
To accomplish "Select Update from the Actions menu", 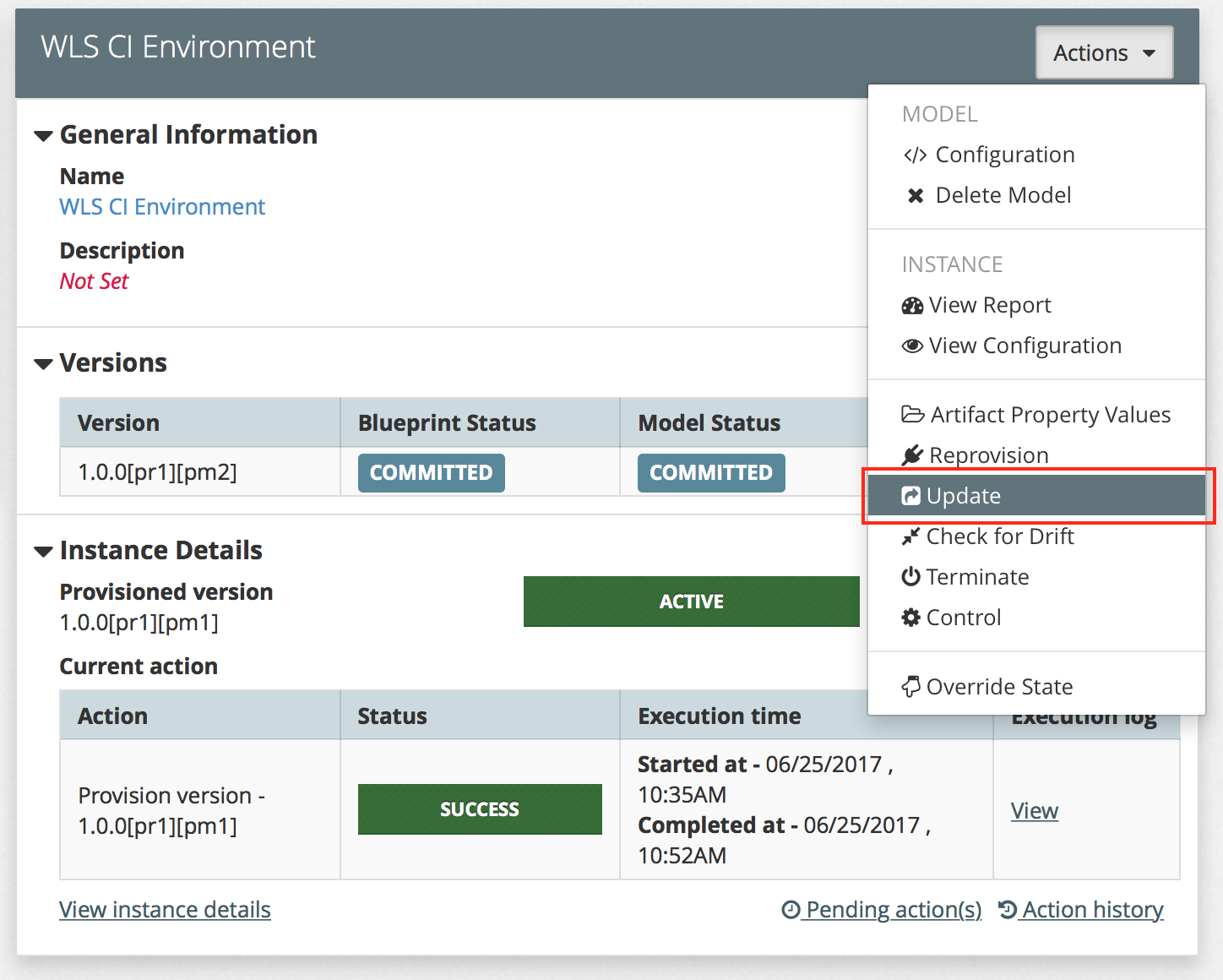I will (x=963, y=496).
